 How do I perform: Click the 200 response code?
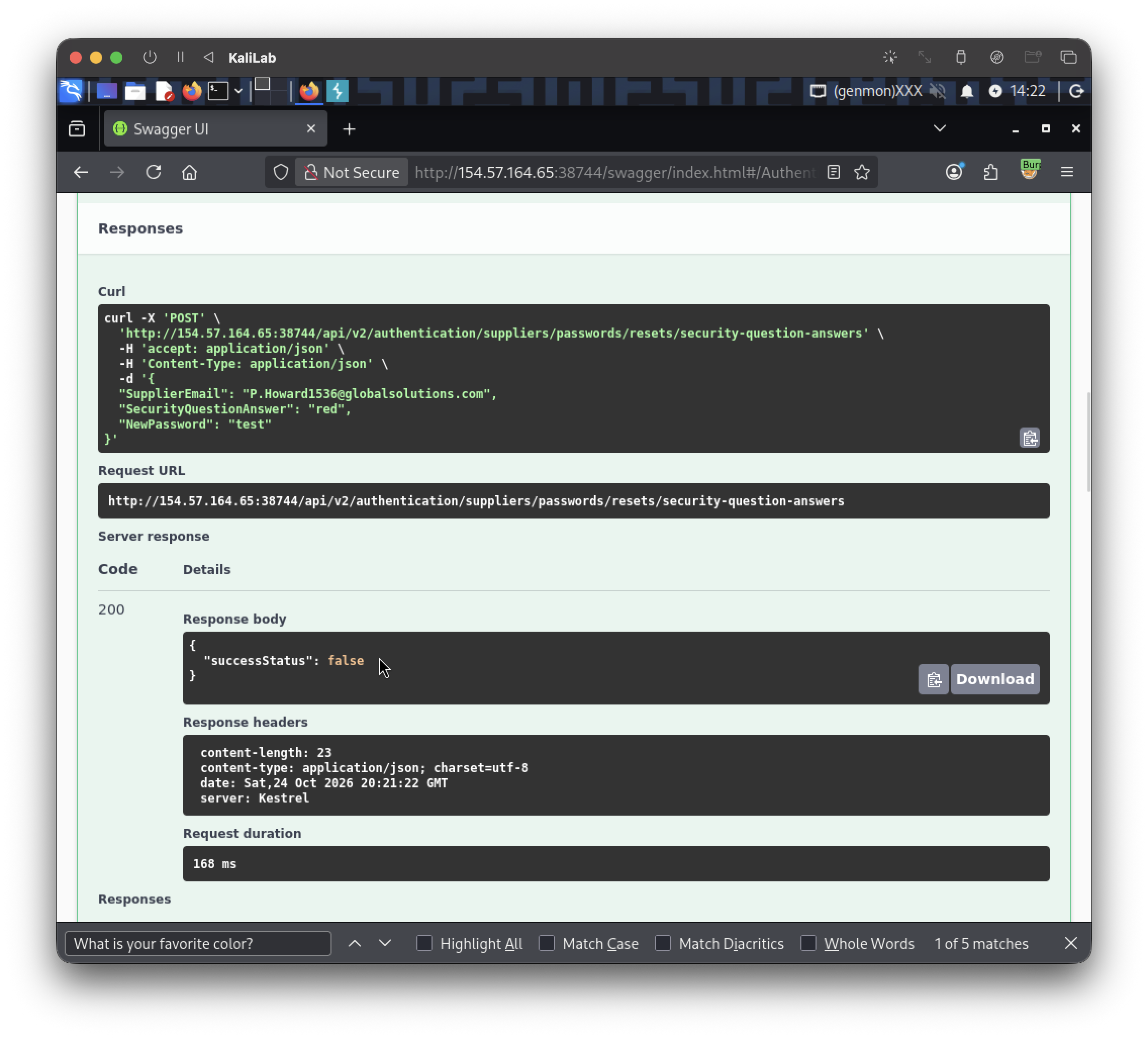point(111,609)
